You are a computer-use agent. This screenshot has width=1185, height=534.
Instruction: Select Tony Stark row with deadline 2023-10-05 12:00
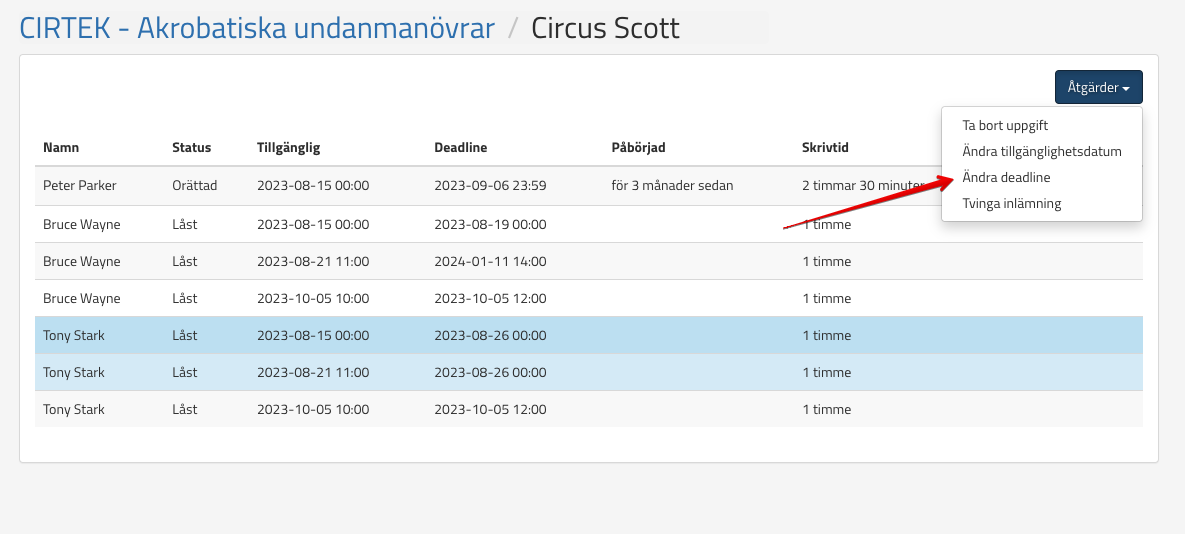click(74, 410)
